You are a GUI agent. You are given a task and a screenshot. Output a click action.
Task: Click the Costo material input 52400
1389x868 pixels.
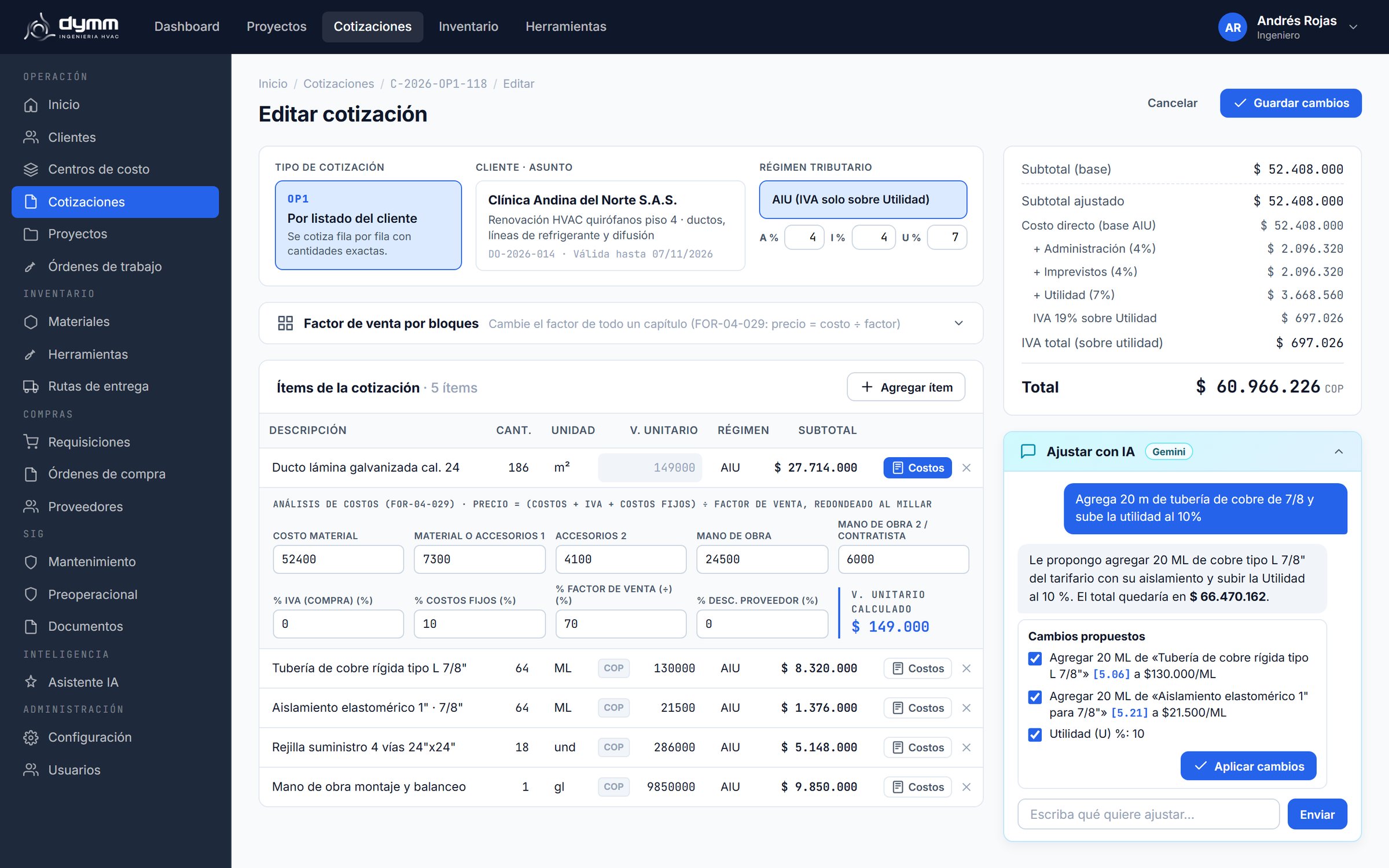point(338,560)
